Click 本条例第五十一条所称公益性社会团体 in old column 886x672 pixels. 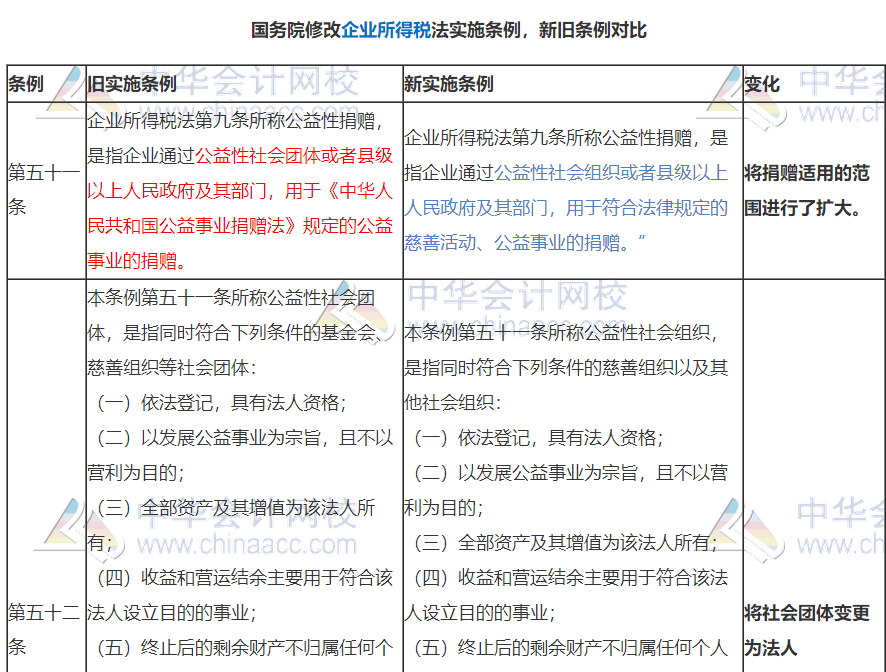click(x=230, y=299)
